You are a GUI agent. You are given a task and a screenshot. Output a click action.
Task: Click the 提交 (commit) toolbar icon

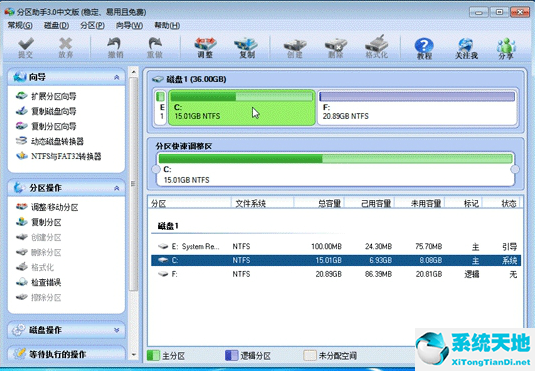[x=26, y=47]
